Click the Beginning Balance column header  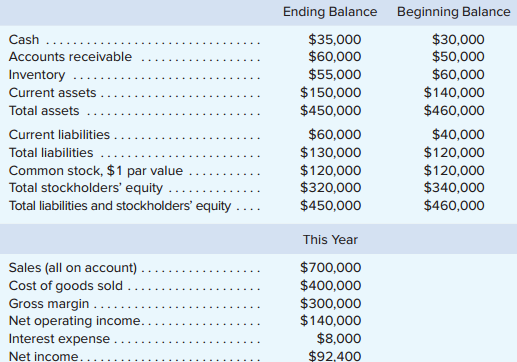coord(454,12)
